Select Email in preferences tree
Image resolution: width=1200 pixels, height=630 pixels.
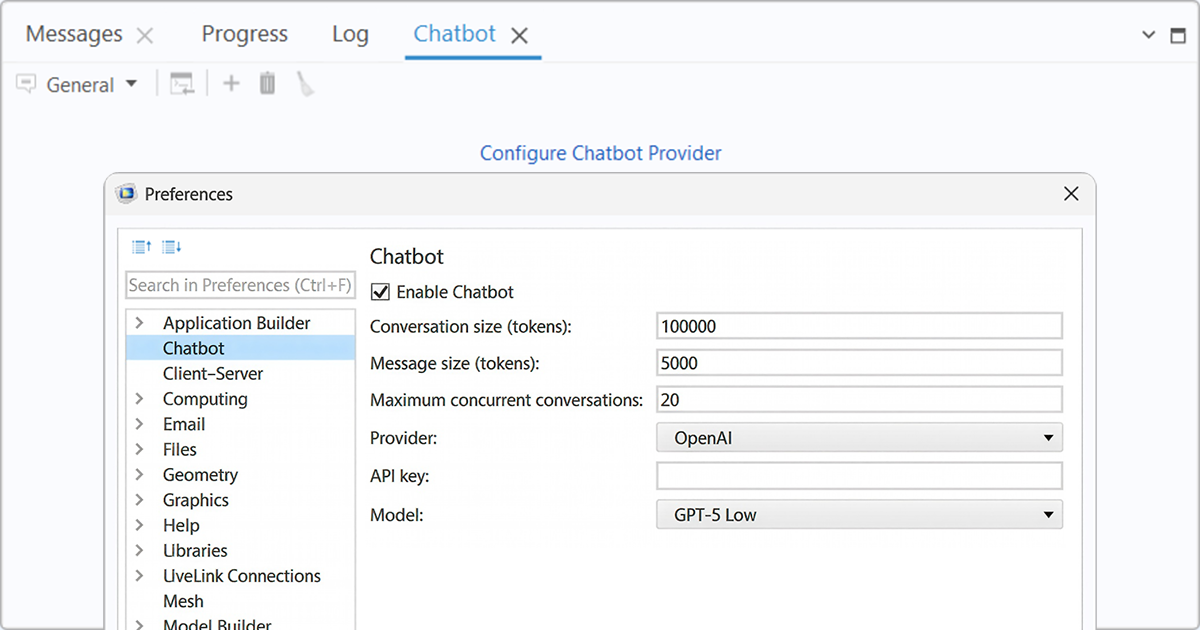tap(184, 424)
